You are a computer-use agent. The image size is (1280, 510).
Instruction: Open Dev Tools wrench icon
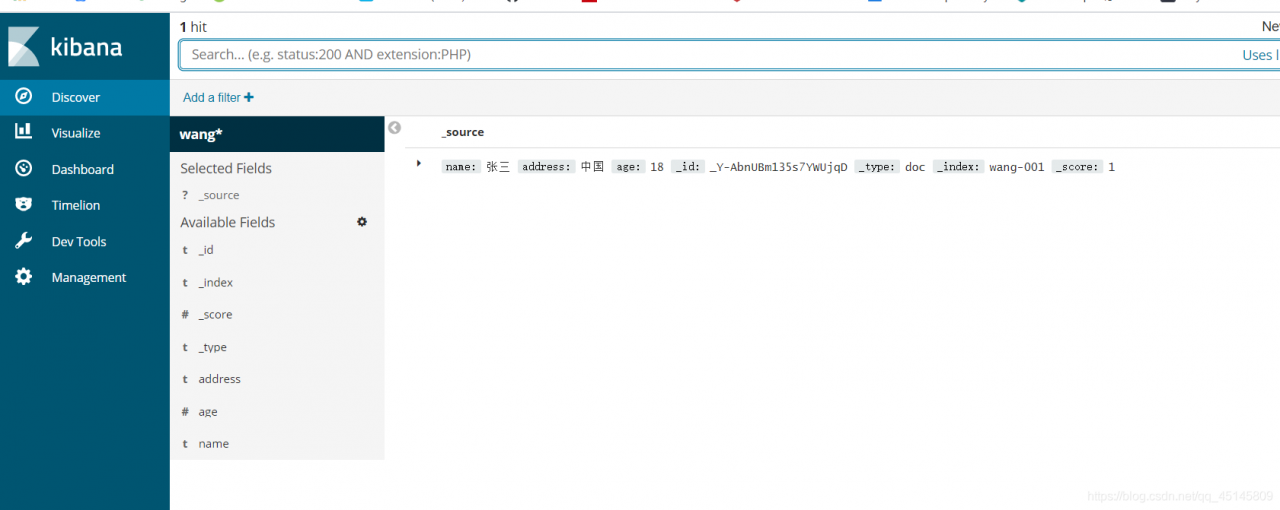tap(24, 241)
